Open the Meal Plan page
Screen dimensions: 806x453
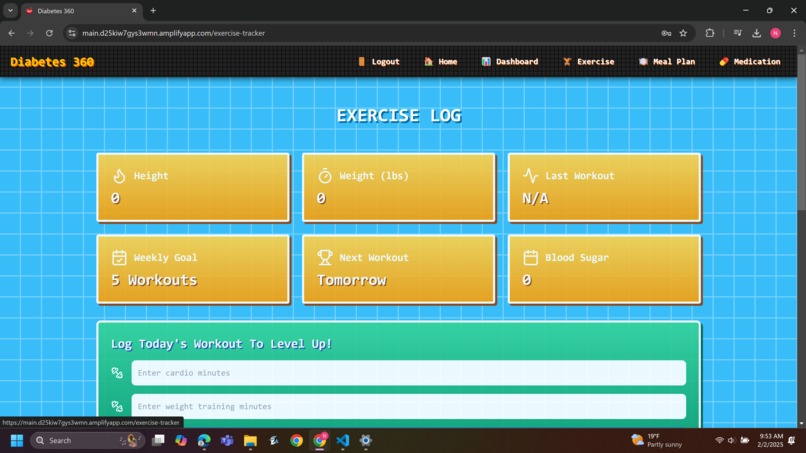pos(666,62)
